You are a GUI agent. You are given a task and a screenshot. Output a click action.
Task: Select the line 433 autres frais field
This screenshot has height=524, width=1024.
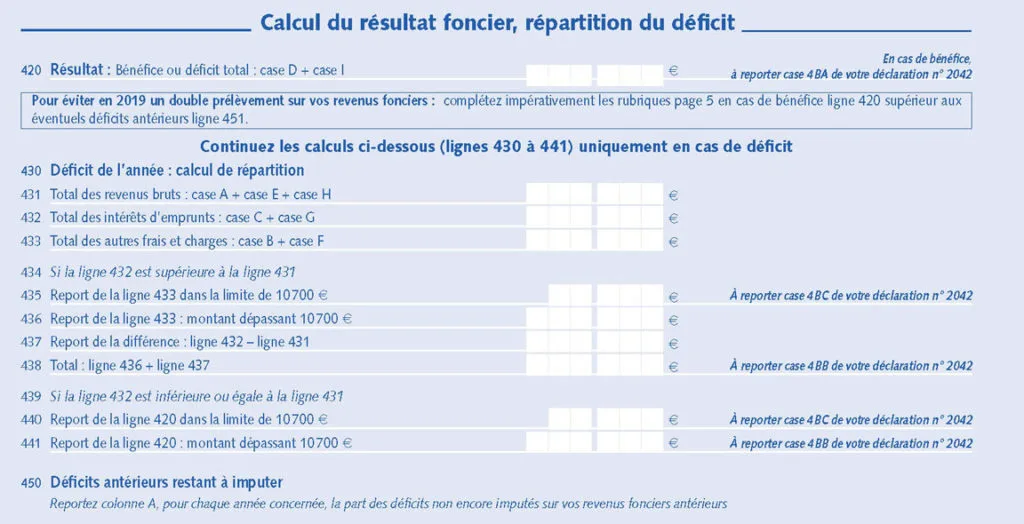coord(595,241)
